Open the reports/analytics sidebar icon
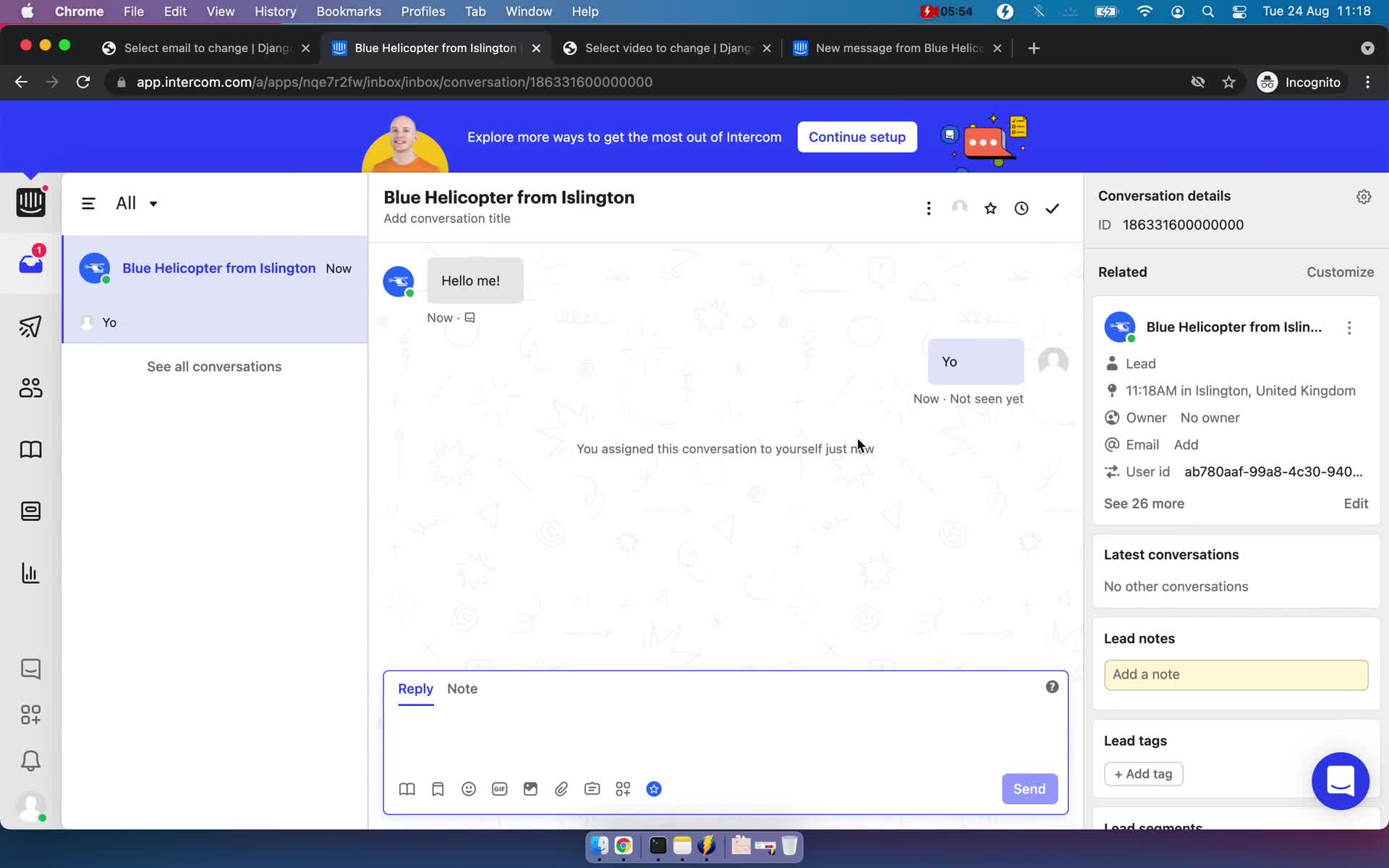 point(31,573)
